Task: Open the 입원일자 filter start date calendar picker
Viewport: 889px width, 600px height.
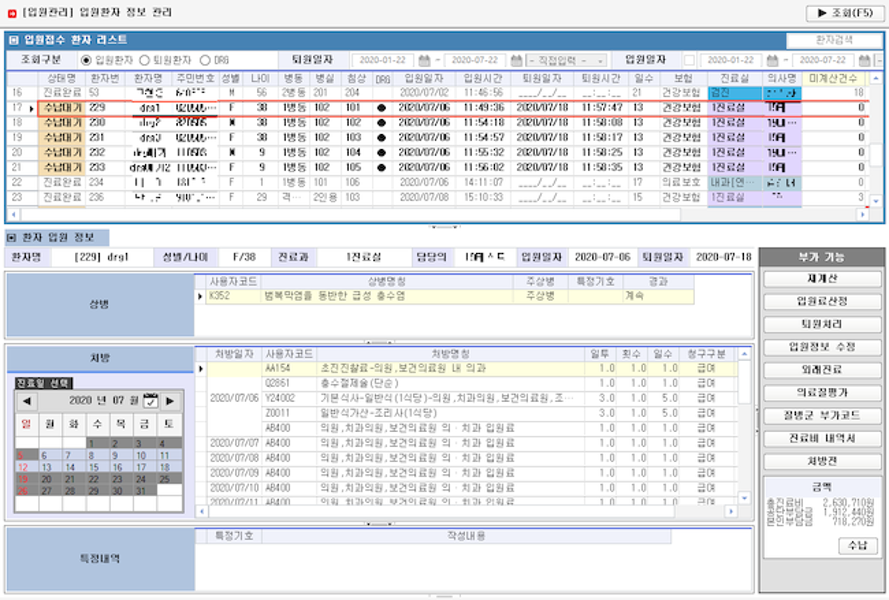Action: (772, 60)
